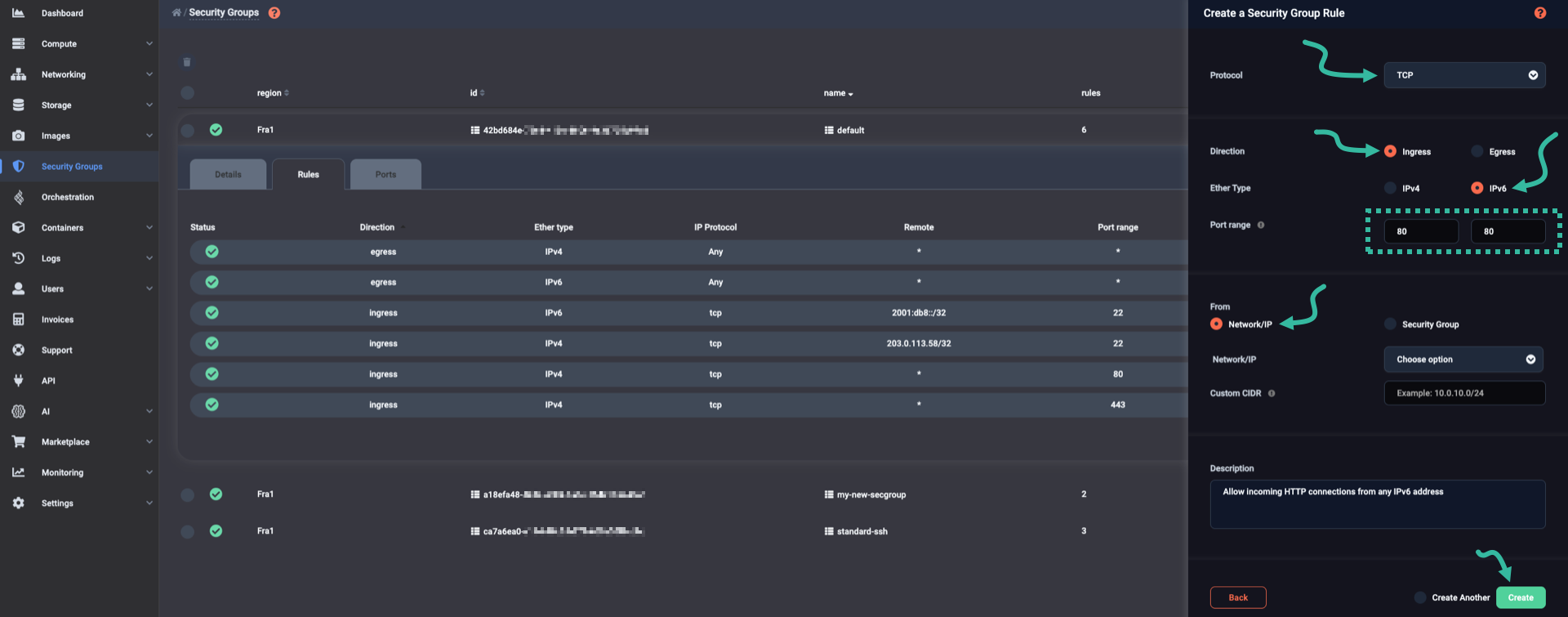The width and height of the screenshot is (1568, 617).
Task: Click the Monitoring graph icon
Action: (18, 473)
